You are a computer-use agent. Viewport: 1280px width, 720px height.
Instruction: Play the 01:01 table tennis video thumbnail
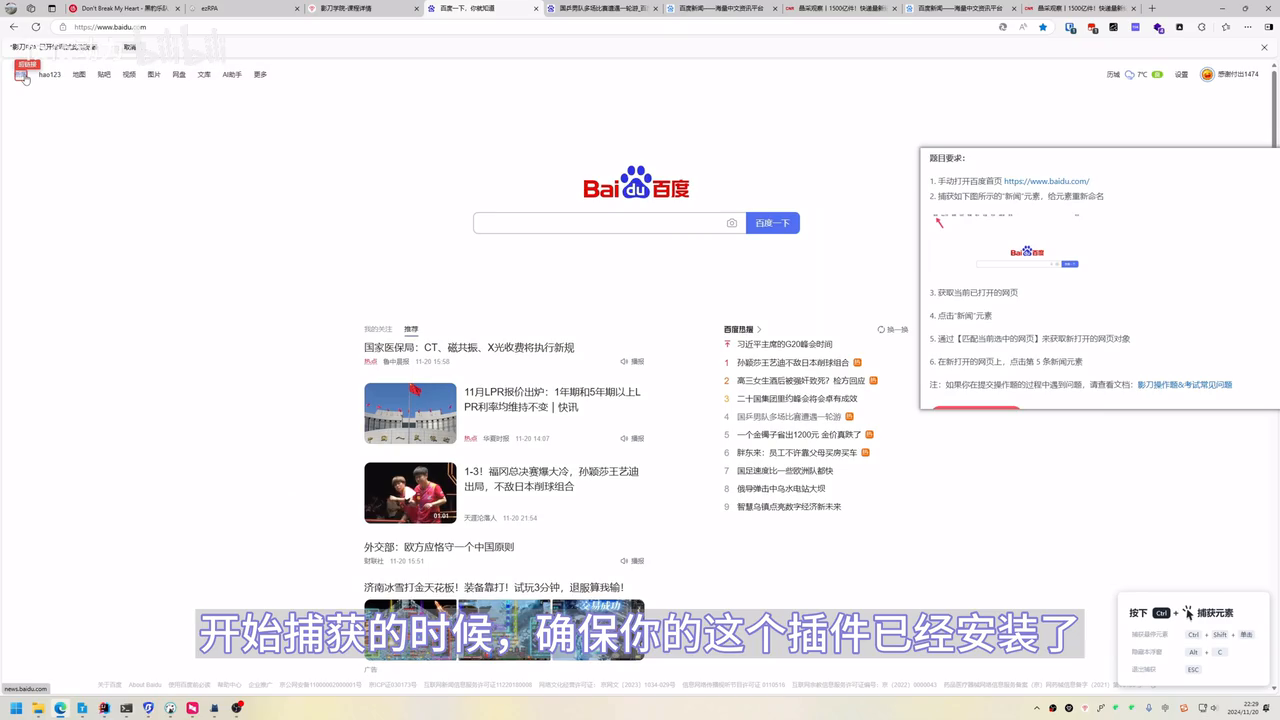[410, 492]
